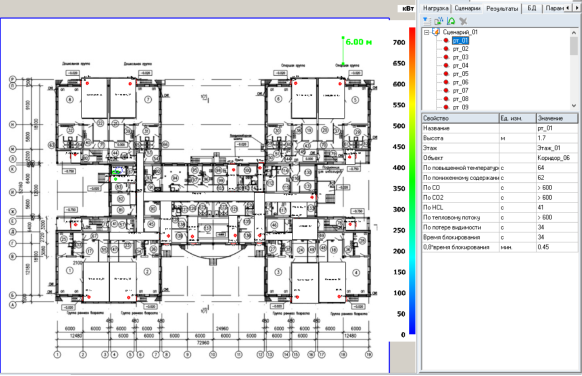Click the kW color gradient scale bar
The image size is (582, 376).
412,181
